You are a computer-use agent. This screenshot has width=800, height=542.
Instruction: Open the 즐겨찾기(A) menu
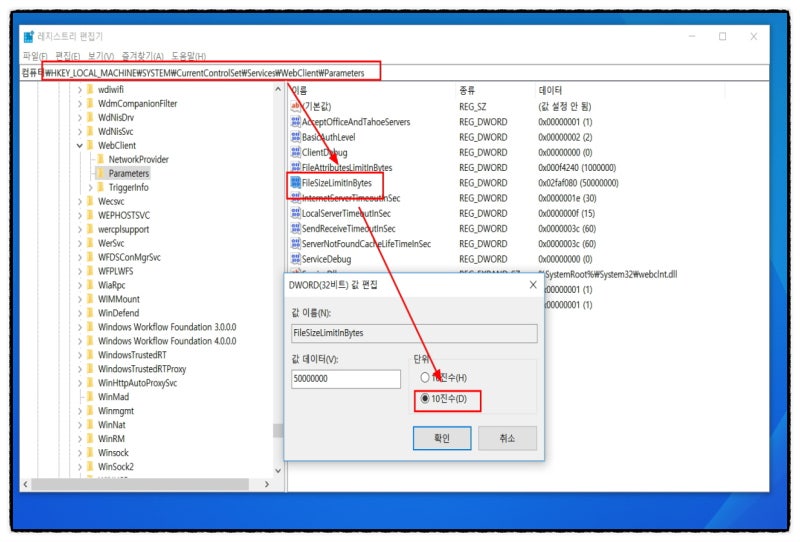142,56
